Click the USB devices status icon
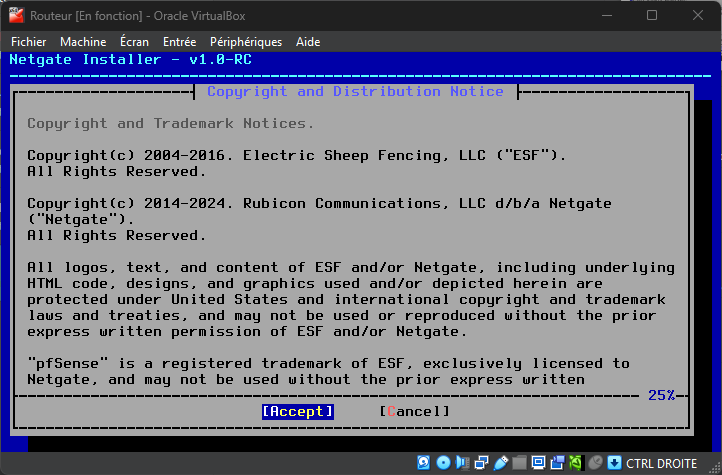This screenshot has width=722, height=475. [x=501, y=463]
